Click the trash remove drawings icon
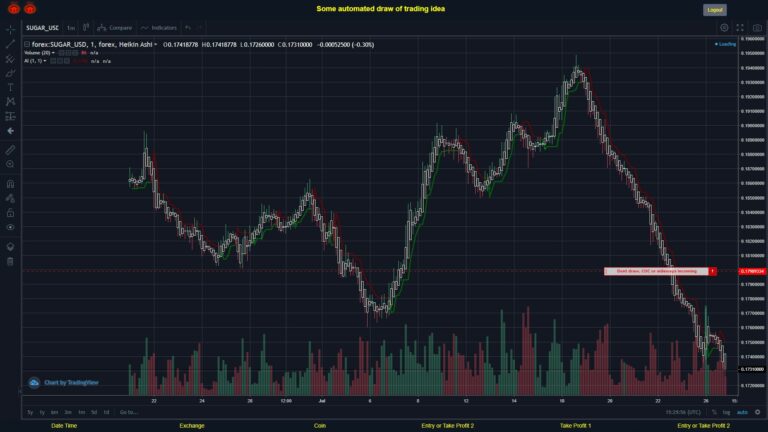768x432 pixels. [x=10, y=261]
